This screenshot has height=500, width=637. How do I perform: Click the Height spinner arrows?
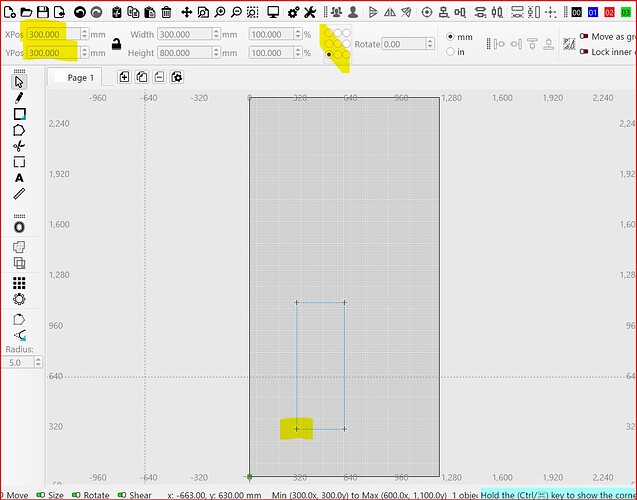[x=216, y=52]
